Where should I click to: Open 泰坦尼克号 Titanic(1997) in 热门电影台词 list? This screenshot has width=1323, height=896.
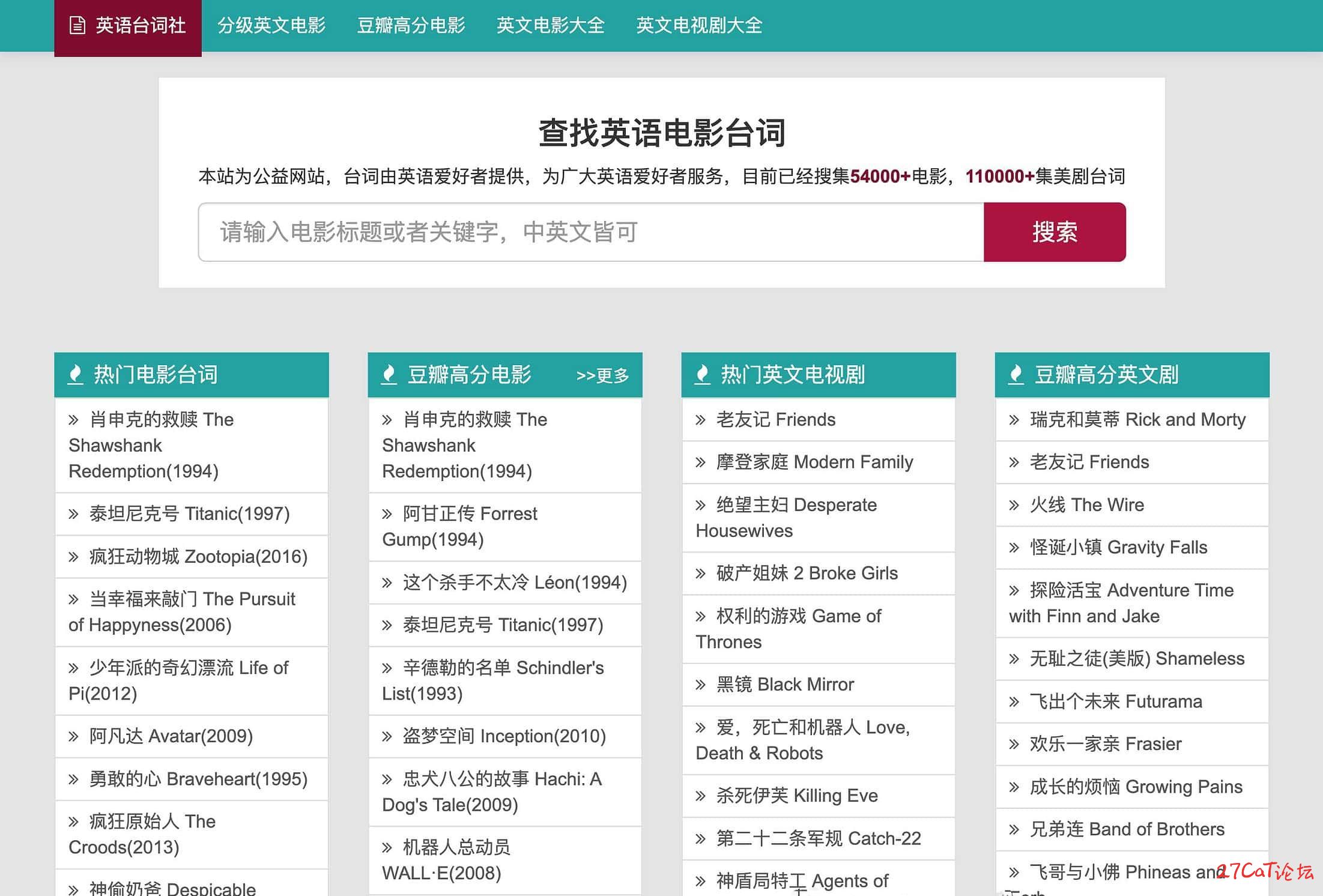click(192, 514)
